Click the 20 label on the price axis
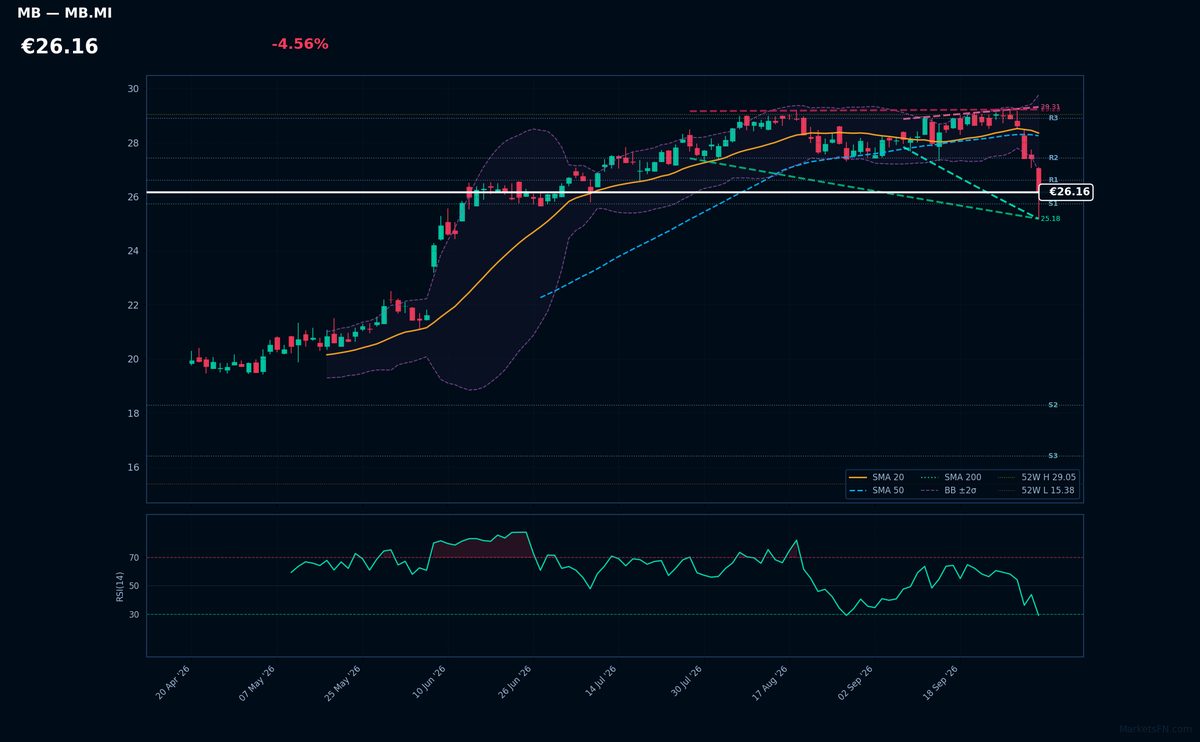 point(133,359)
